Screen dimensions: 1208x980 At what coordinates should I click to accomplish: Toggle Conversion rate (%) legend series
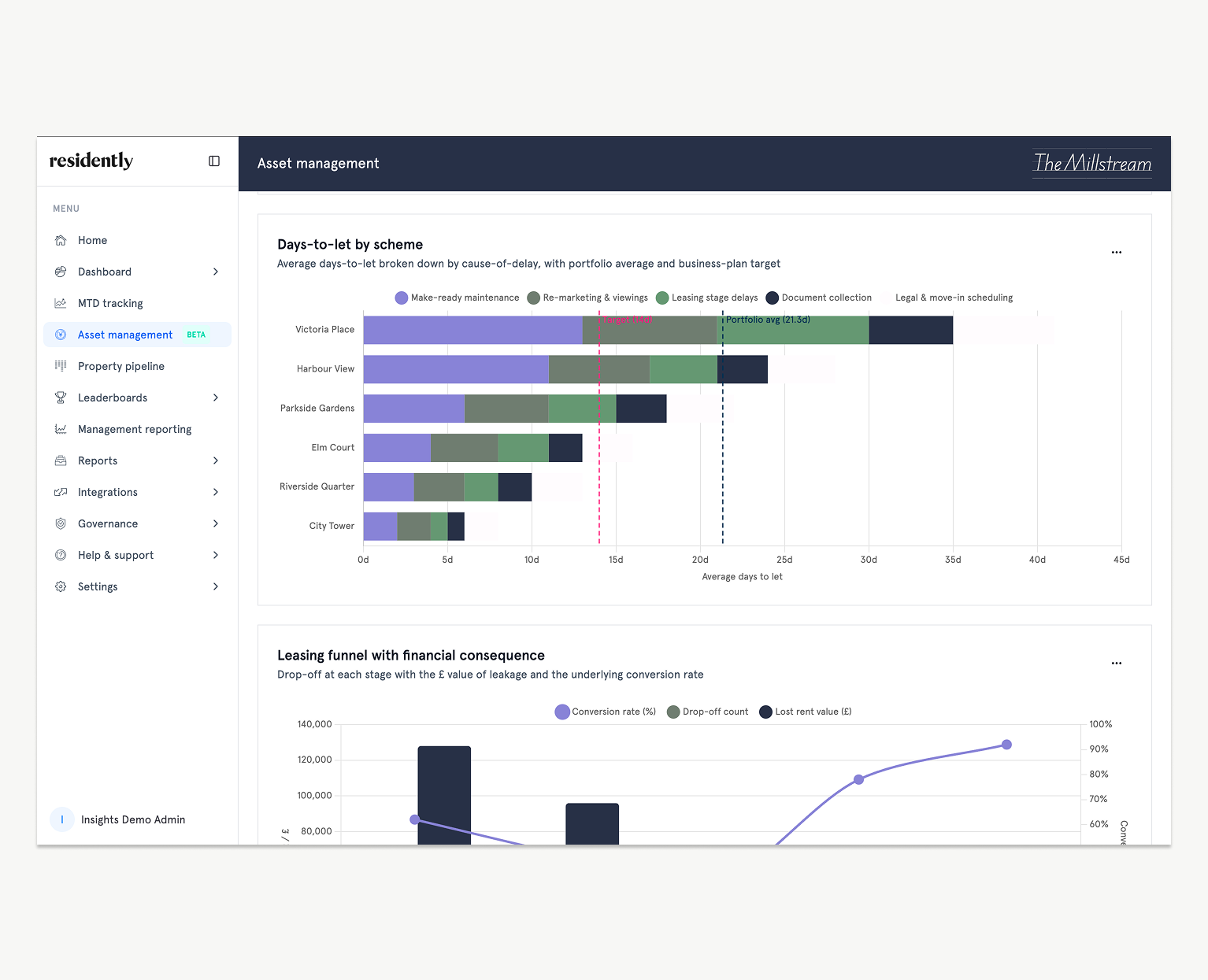point(606,712)
